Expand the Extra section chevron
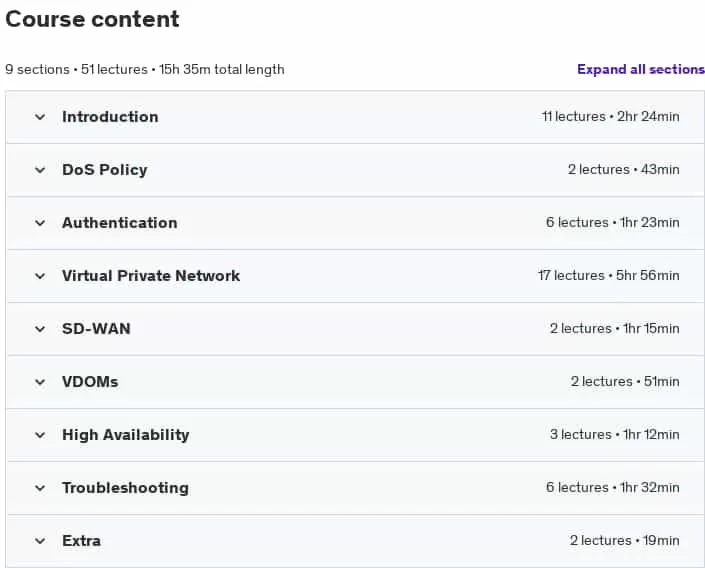705x568 pixels. tap(40, 541)
